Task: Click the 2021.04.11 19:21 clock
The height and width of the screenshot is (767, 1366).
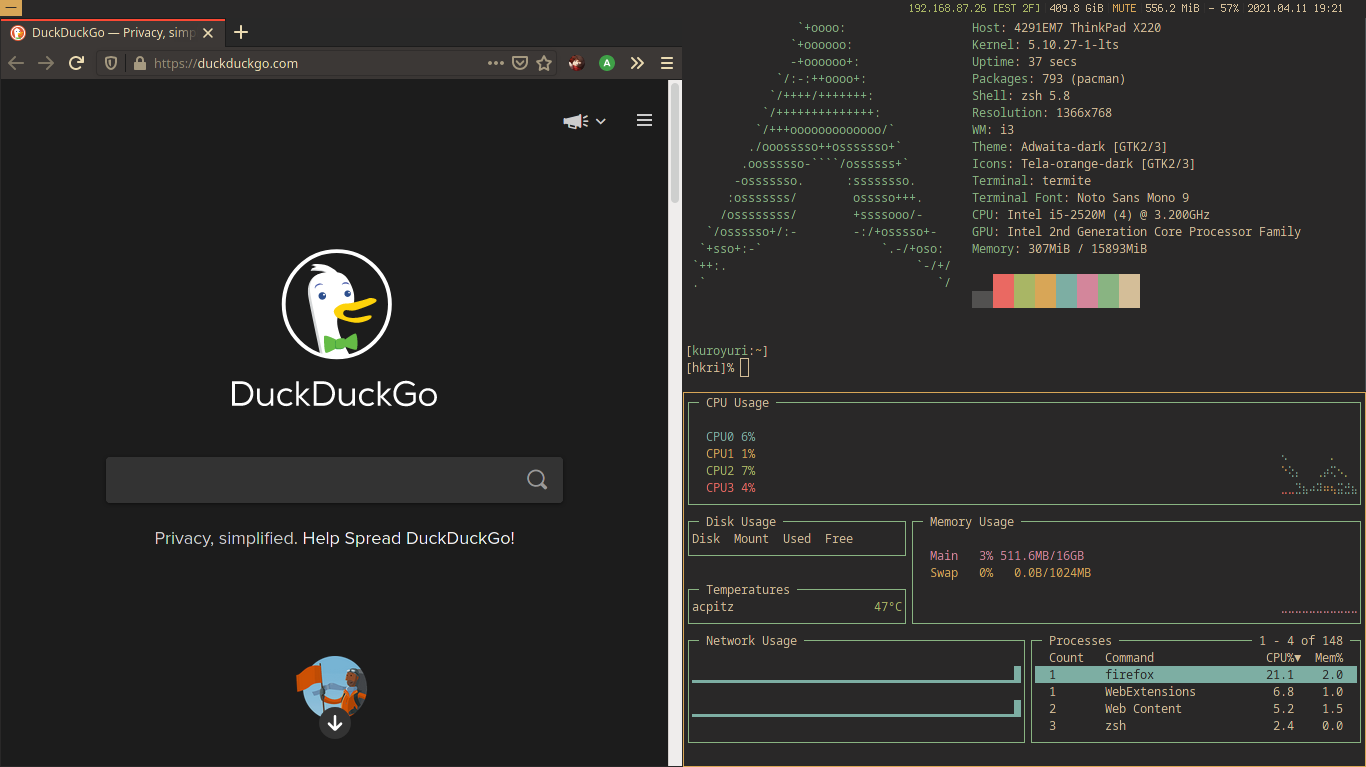Action: tap(1295, 7)
